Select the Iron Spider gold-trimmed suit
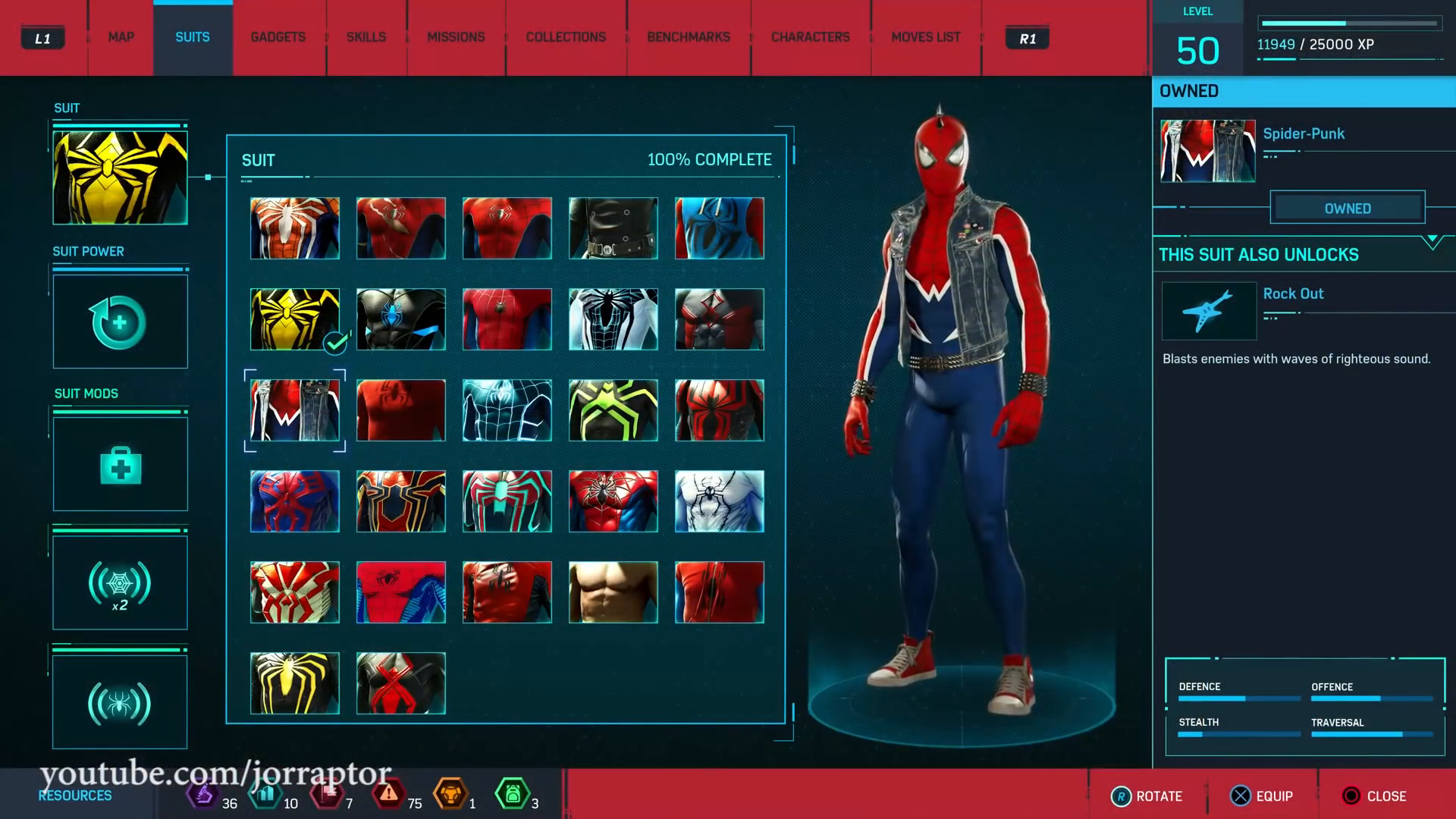 (401, 501)
